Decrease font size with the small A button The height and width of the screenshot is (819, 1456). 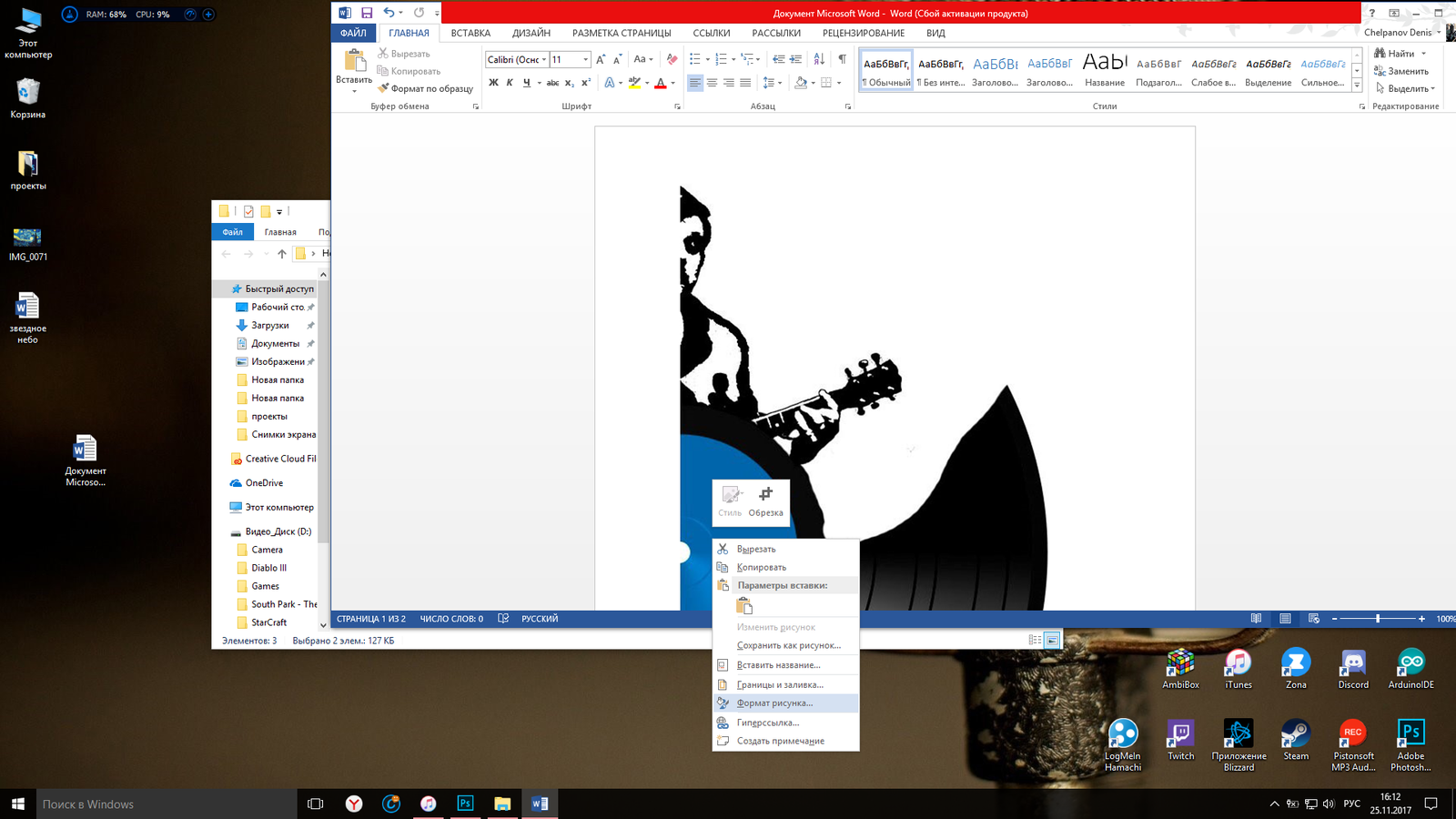click(617, 59)
